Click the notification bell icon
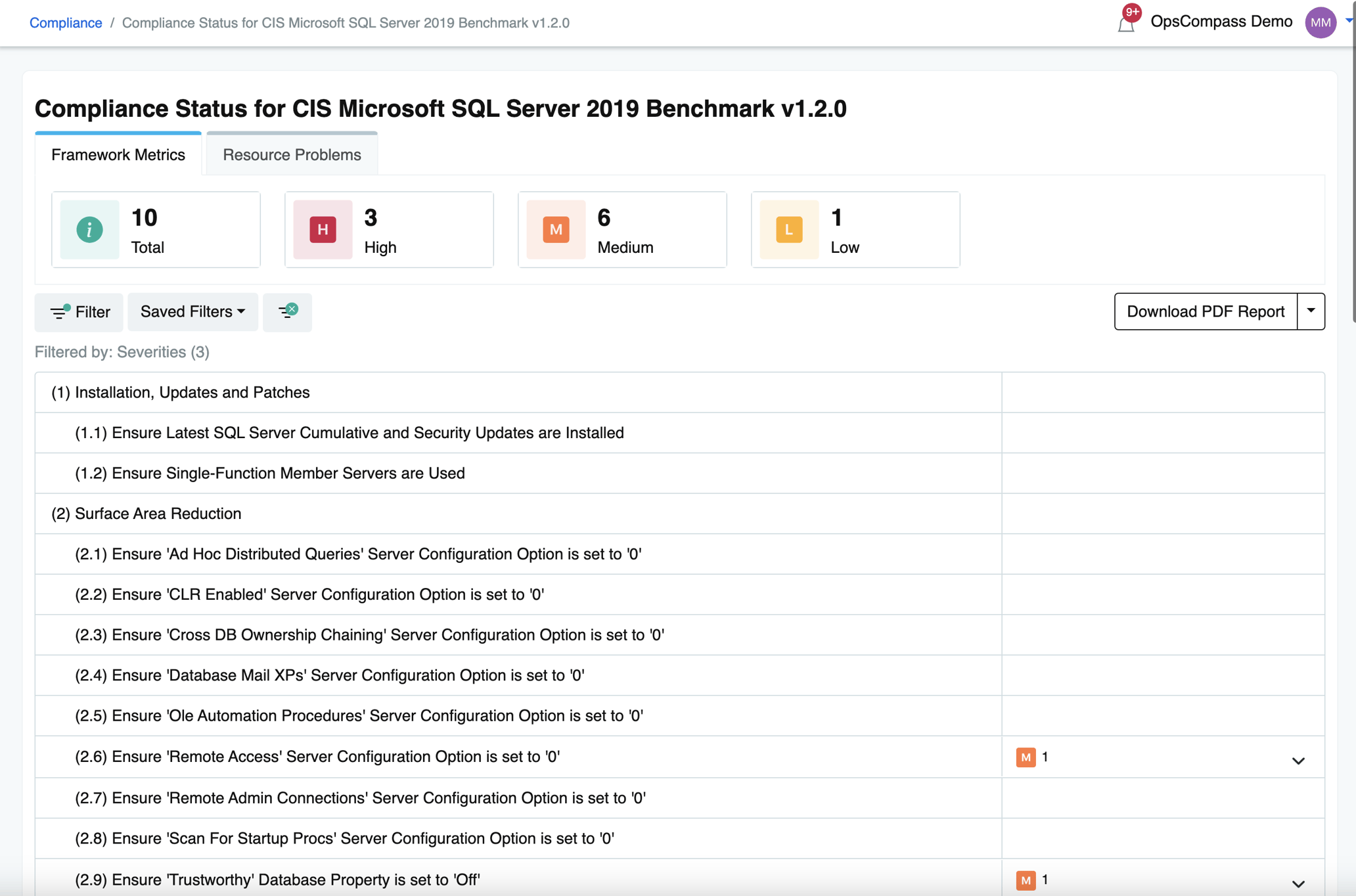This screenshot has height=896, width=1356. point(1126,25)
